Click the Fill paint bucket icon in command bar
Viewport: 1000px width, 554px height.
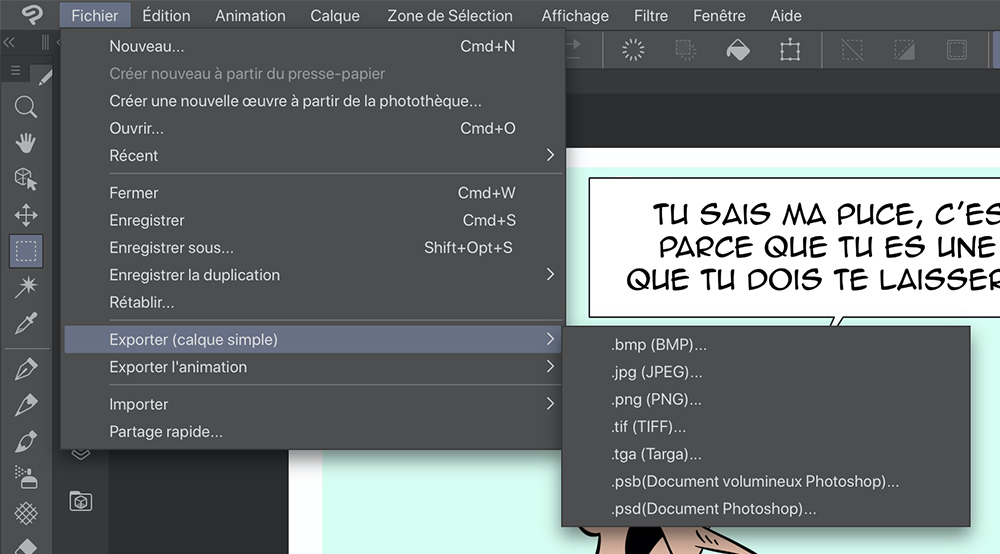tap(737, 49)
